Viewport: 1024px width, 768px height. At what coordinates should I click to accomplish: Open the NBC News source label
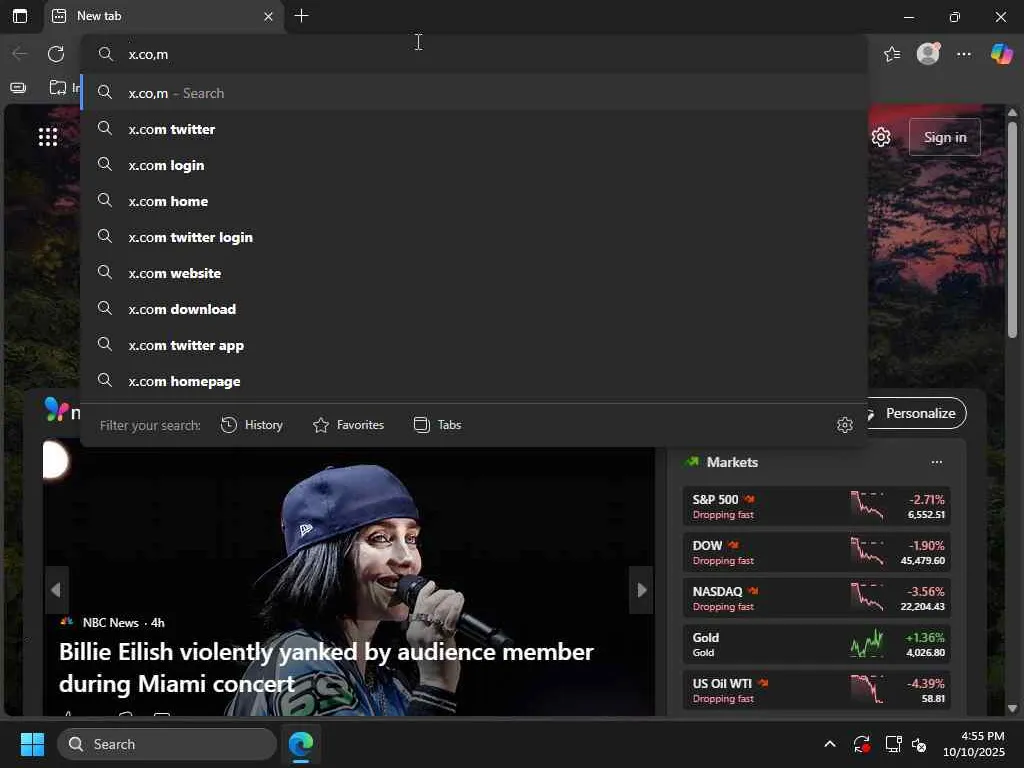110,622
